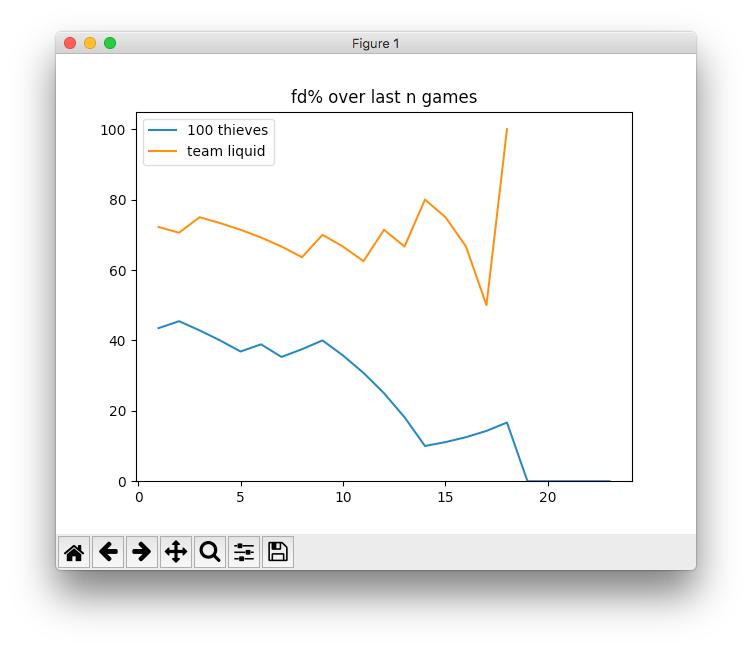This screenshot has width=752, height=650.
Task: Click the x-axis tick label 10
Action: 343,497
